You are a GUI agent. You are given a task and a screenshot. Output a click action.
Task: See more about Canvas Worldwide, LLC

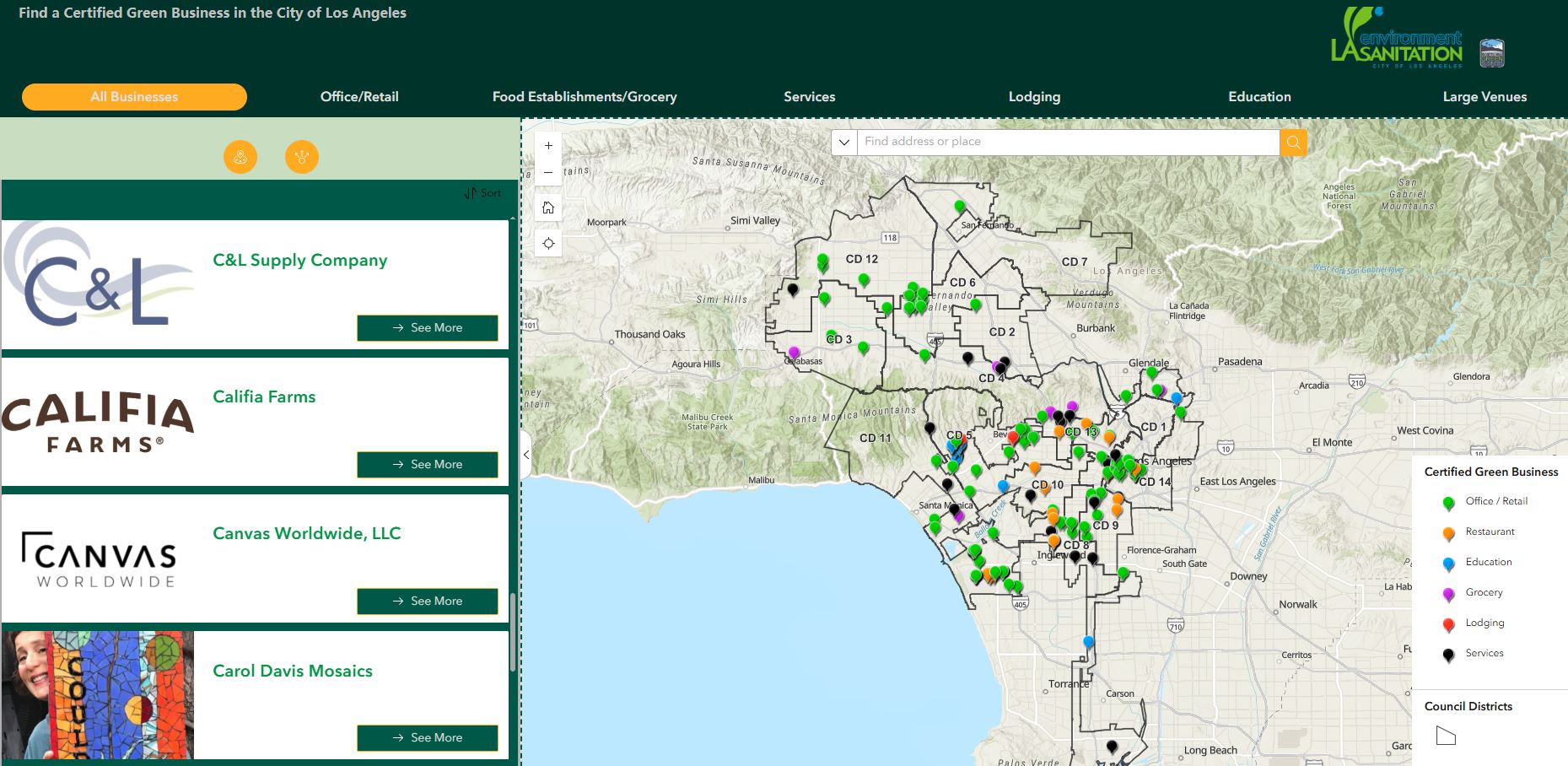[428, 601]
